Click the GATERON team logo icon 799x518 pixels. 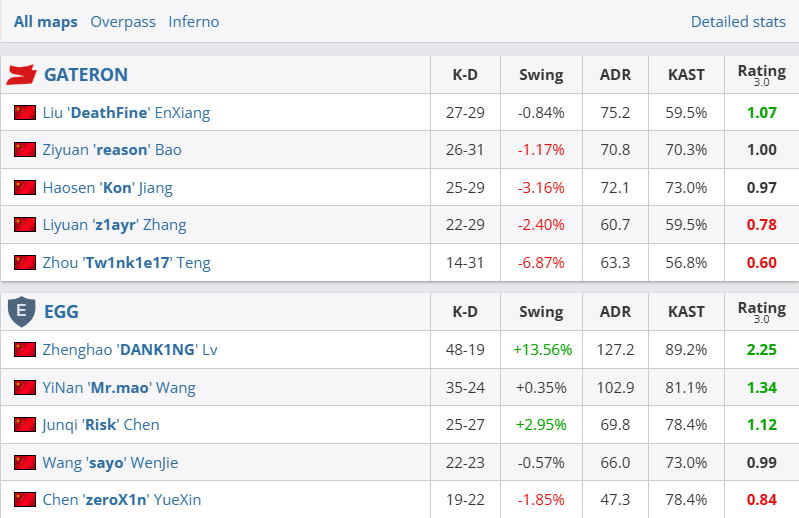point(21,75)
